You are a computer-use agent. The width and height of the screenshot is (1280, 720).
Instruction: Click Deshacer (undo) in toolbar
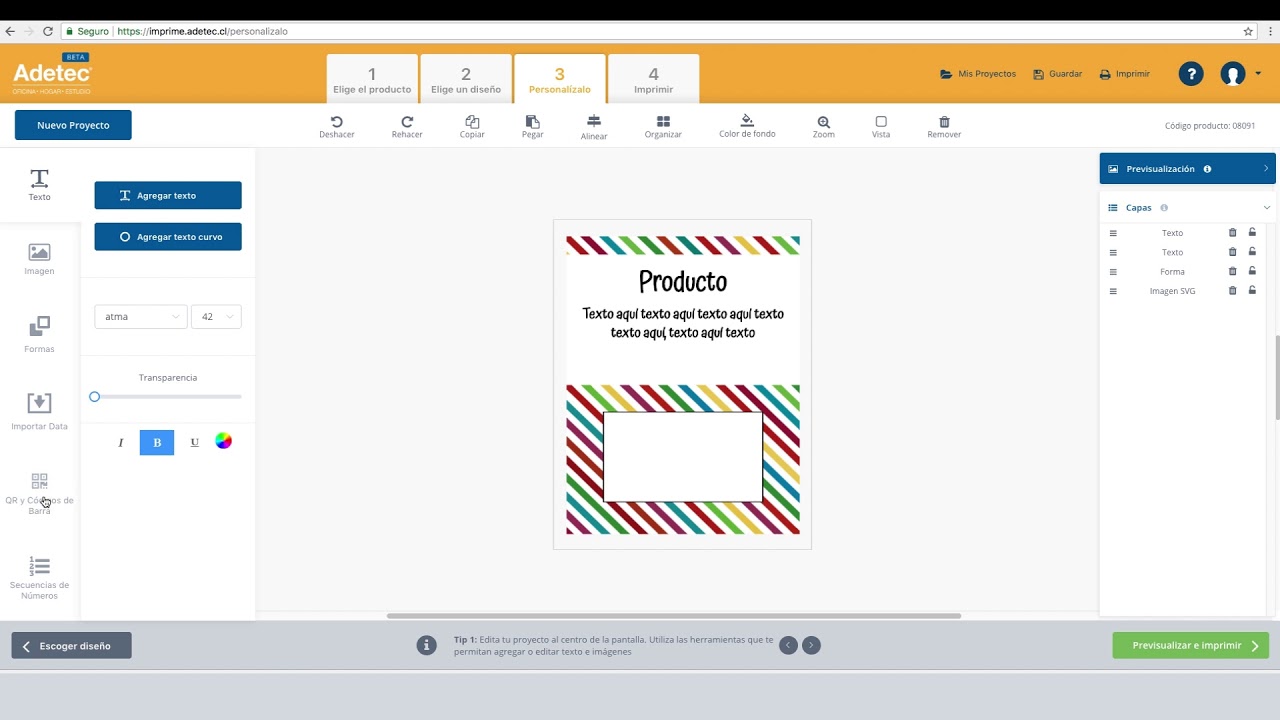coord(337,127)
